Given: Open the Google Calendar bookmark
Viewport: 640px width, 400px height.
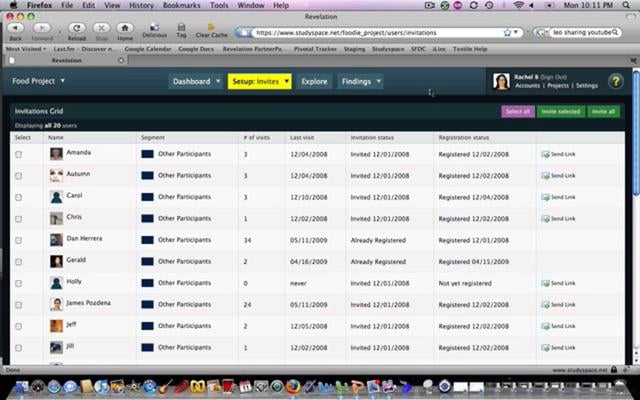Looking at the screenshot, I should (x=148, y=49).
